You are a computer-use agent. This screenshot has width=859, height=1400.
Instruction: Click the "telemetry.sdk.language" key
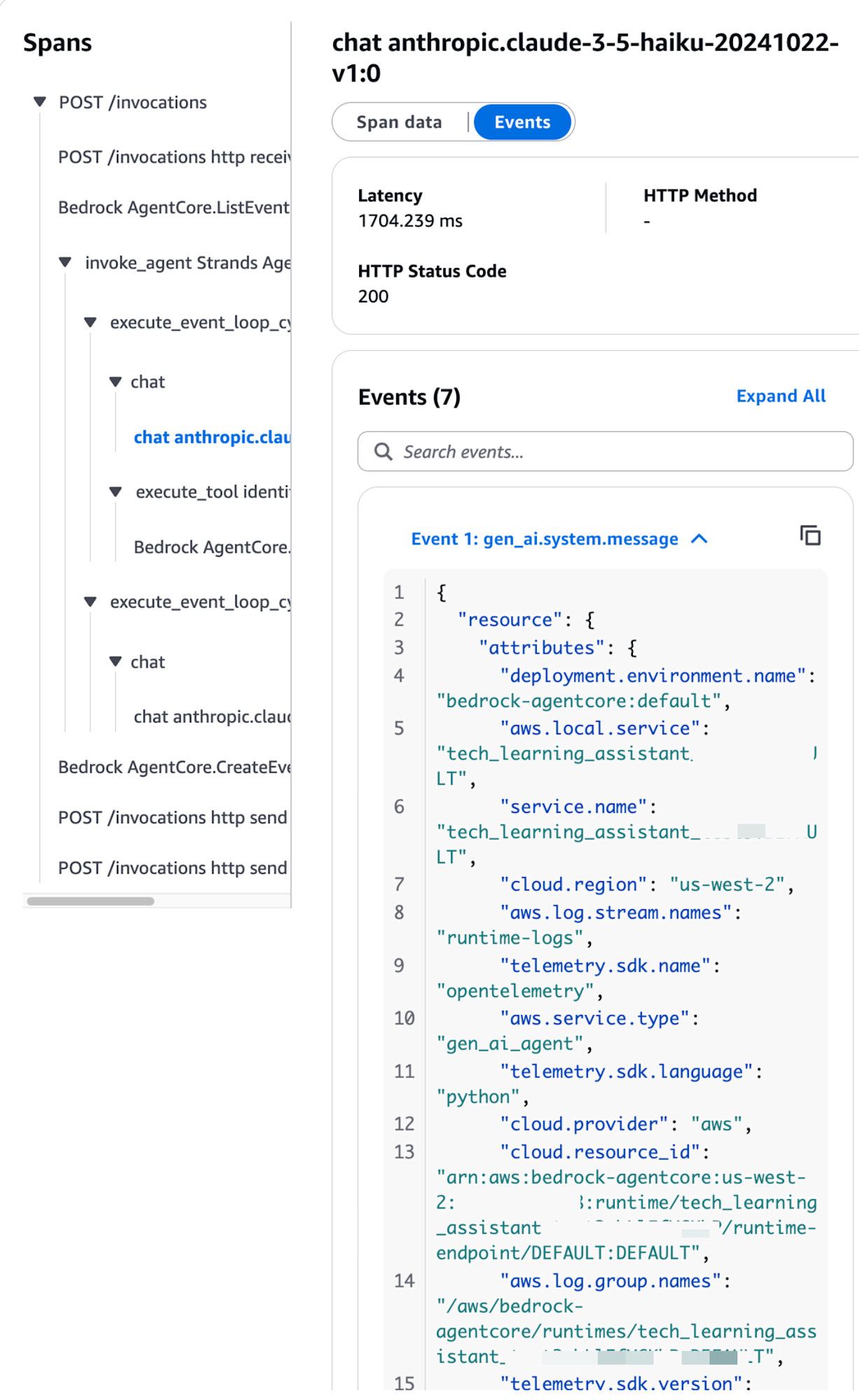pos(627,1072)
